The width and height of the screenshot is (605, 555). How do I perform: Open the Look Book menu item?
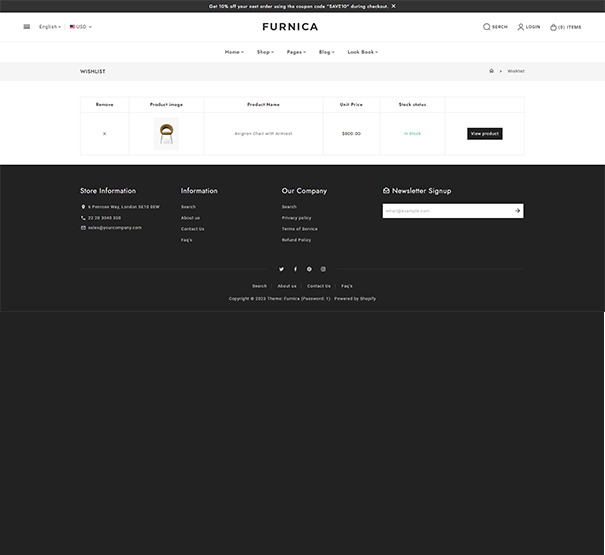(362, 51)
